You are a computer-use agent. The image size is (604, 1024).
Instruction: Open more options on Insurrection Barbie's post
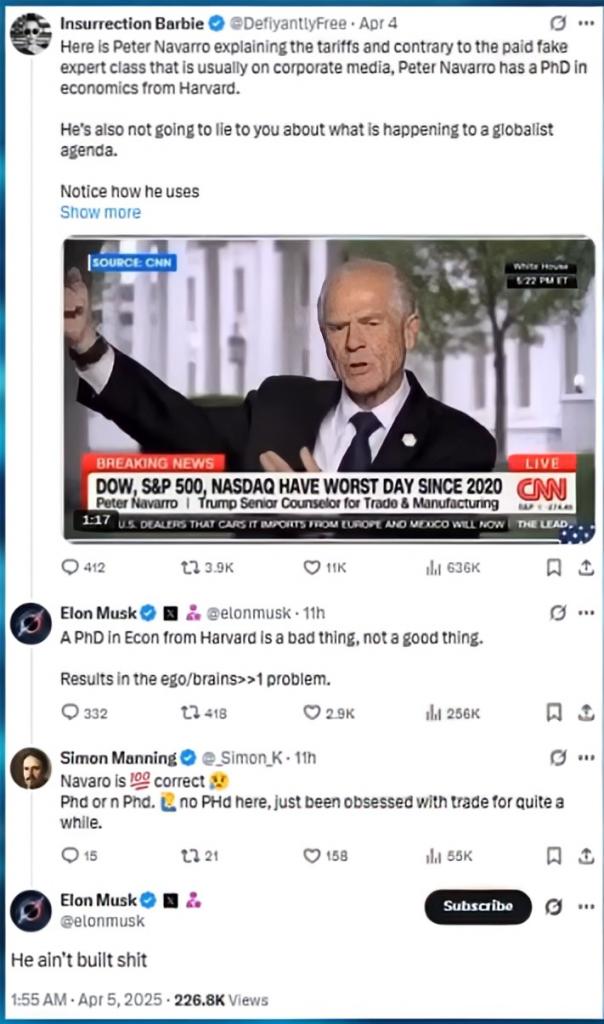586,22
